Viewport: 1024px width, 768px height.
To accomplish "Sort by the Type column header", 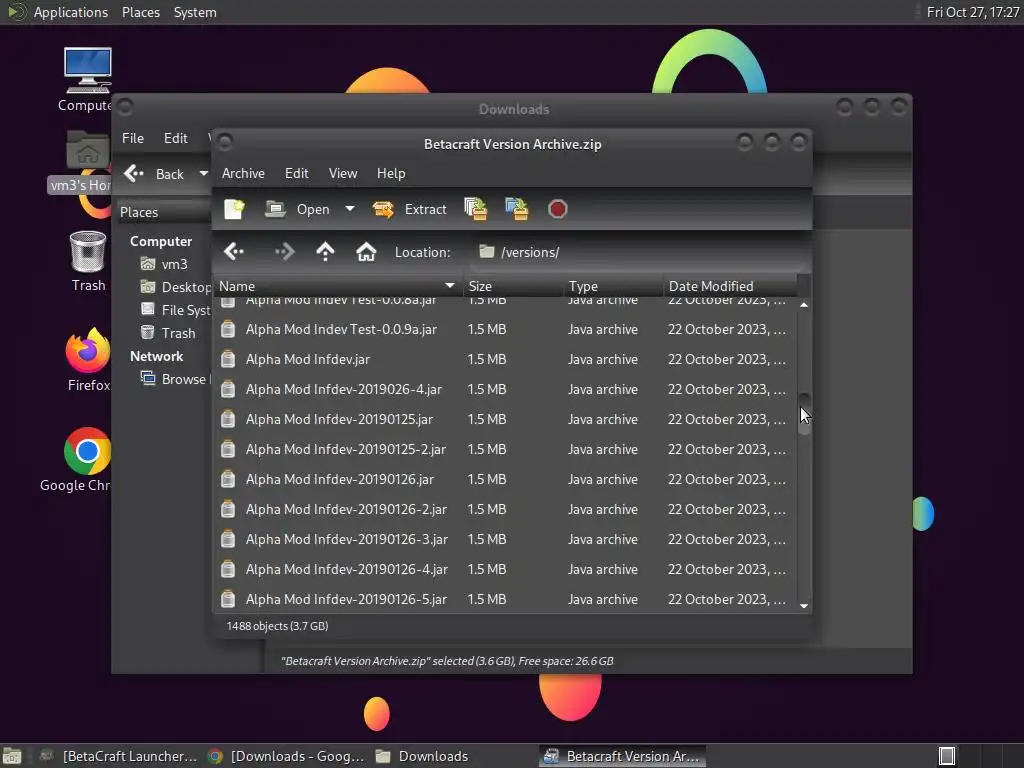I will [x=613, y=286].
